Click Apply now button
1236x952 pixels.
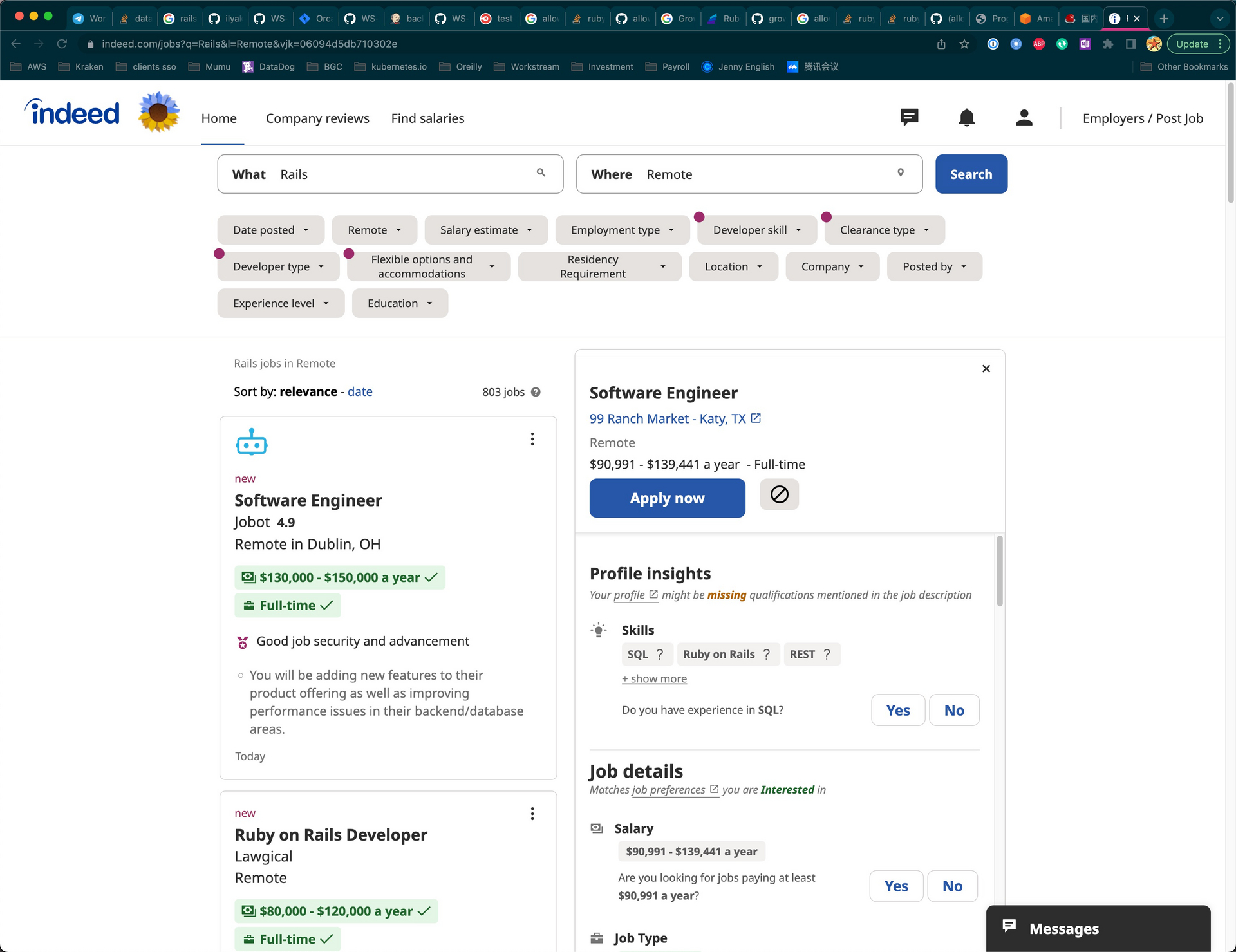pos(667,498)
